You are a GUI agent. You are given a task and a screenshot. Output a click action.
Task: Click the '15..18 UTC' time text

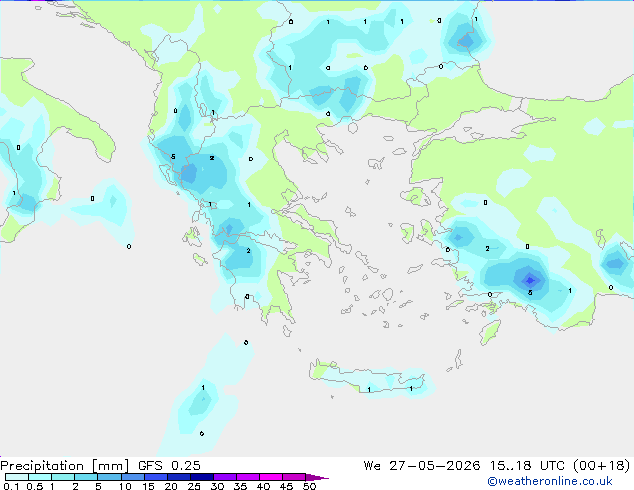(527, 466)
